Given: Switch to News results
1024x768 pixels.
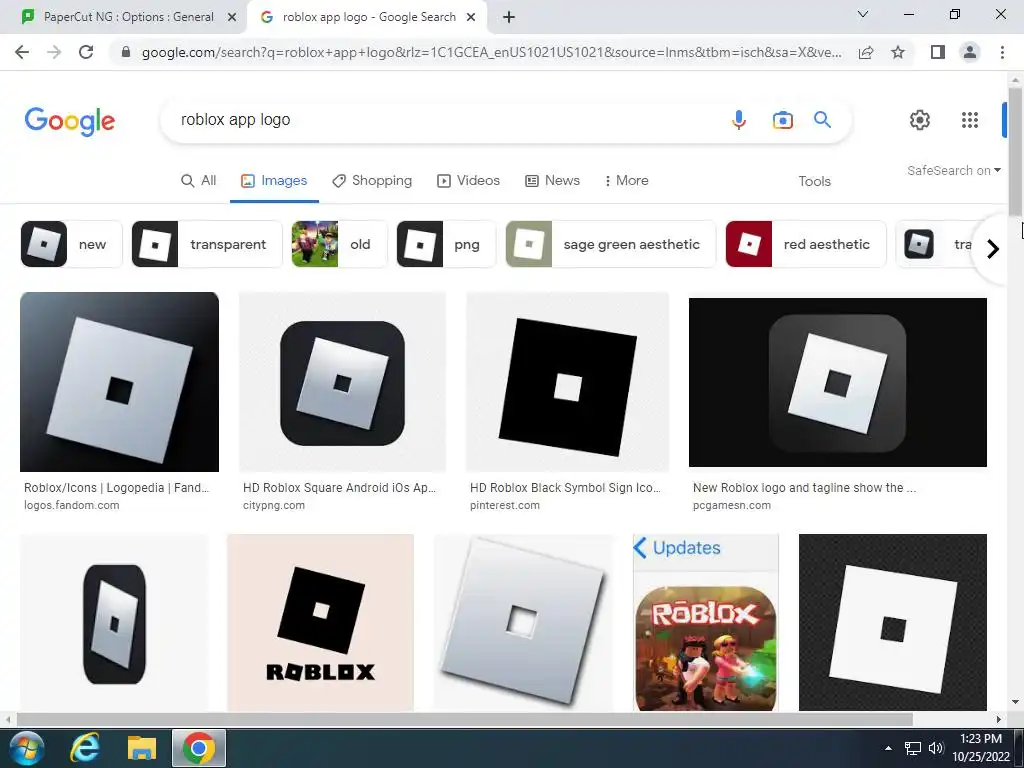Looking at the screenshot, I should (552, 180).
